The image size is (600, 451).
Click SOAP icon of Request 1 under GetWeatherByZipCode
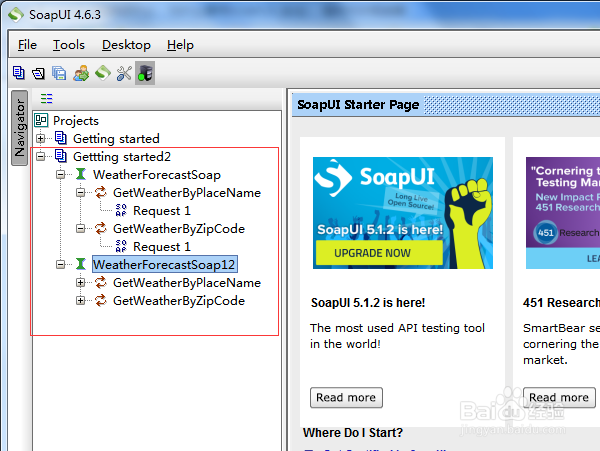(121, 246)
